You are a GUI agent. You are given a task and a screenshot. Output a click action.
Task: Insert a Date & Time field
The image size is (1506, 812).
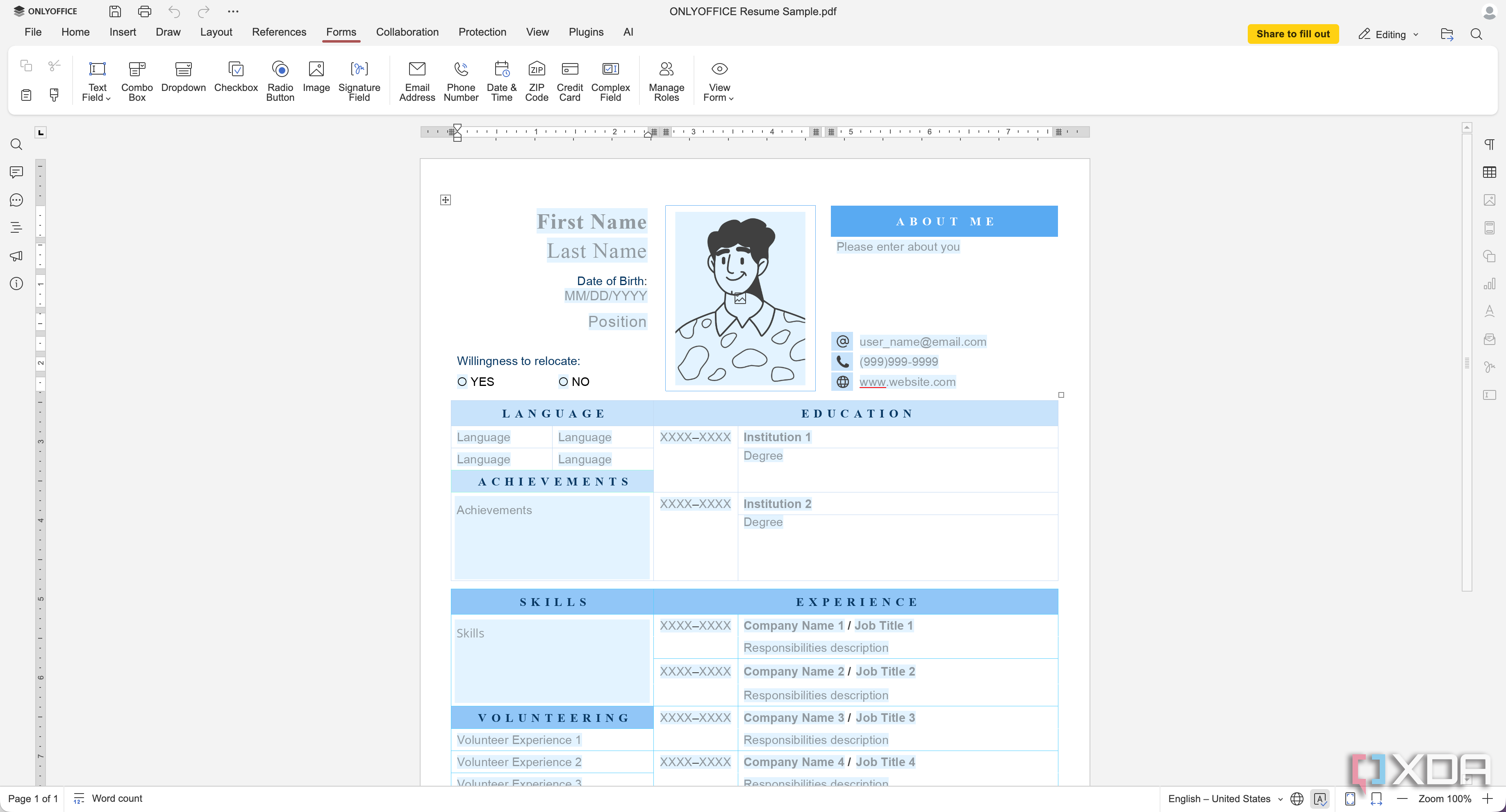pos(502,81)
